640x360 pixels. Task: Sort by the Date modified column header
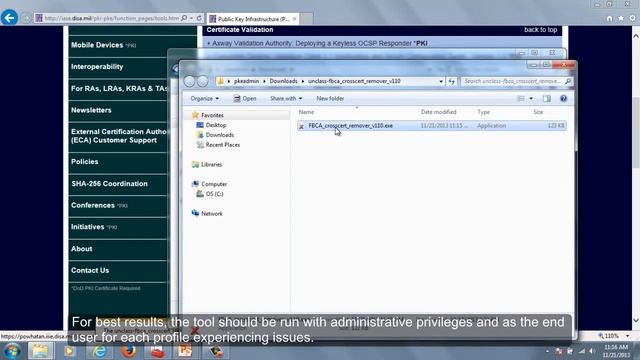pyautogui.click(x=438, y=112)
